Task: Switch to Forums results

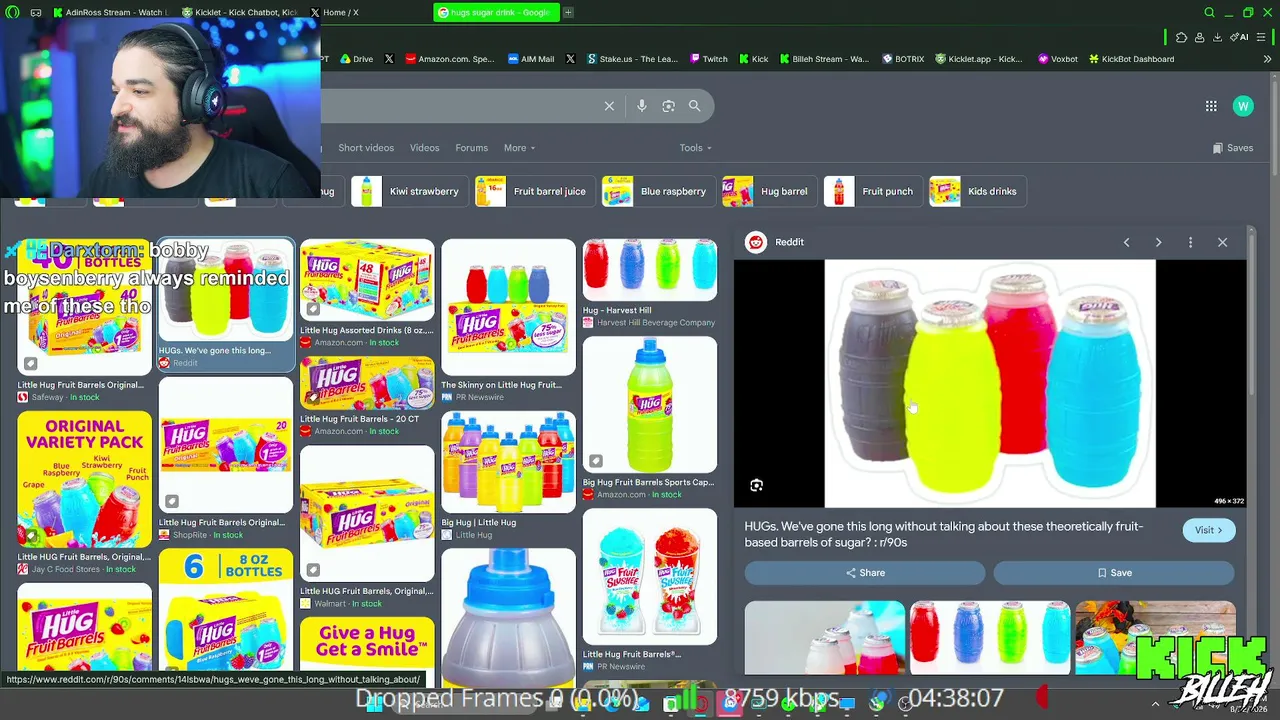Action: 471,148
